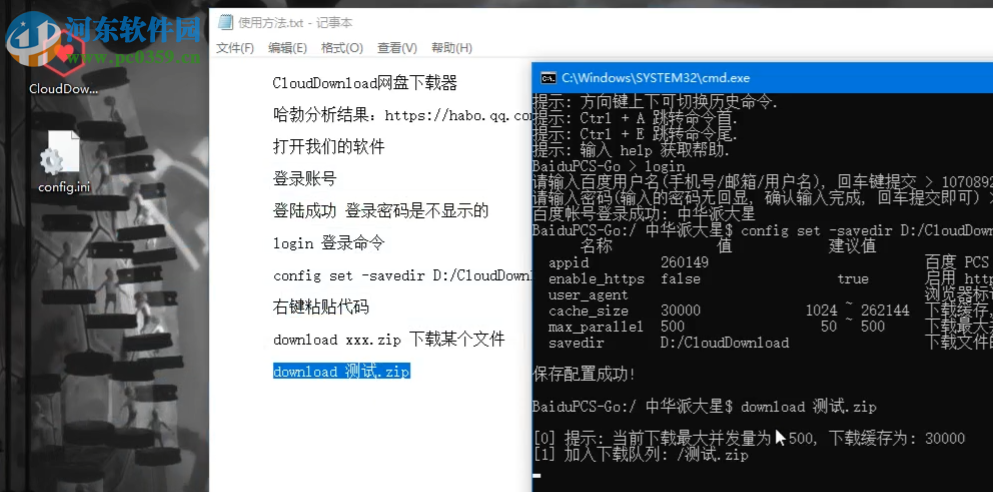Click the line 'download xxx.zip 下载某个文件'
This screenshot has width=993, height=492.
(389, 340)
